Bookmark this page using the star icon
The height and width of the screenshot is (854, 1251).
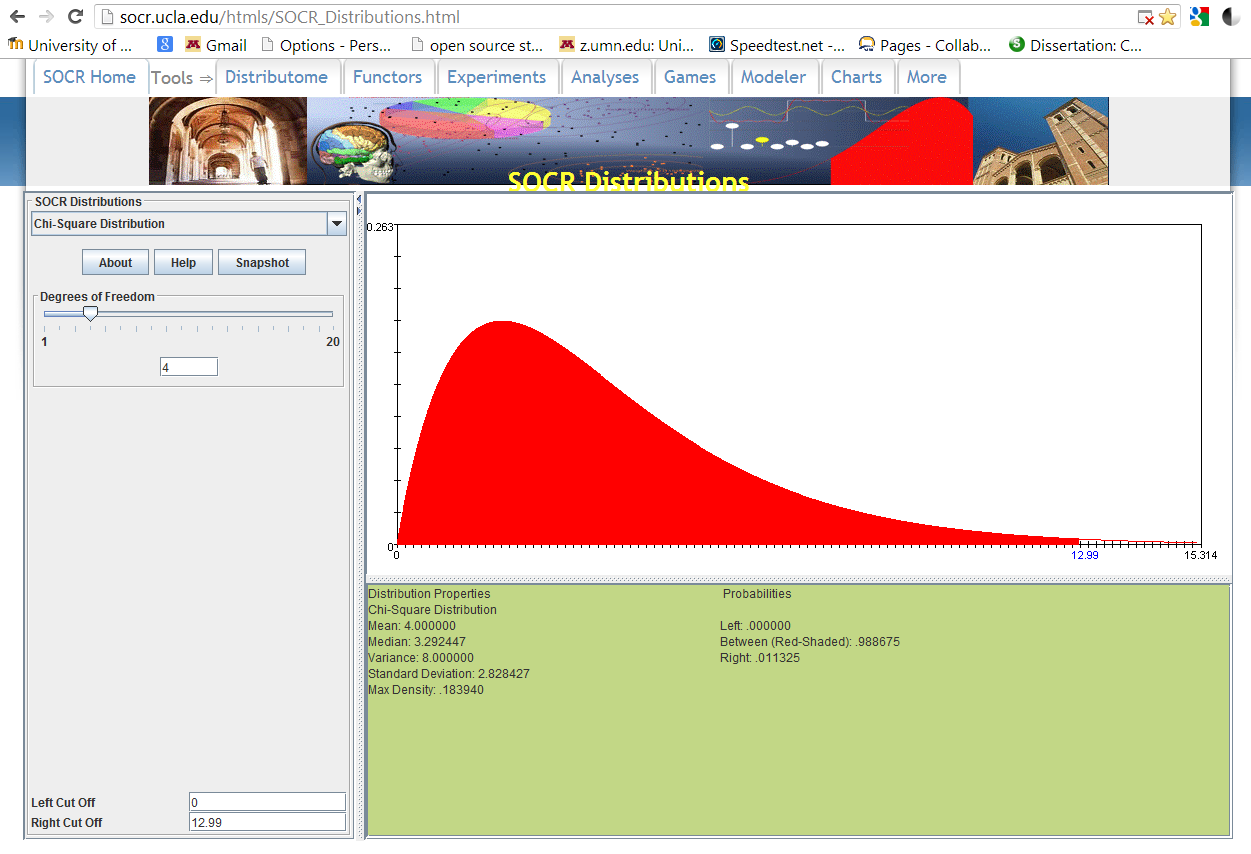pos(1167,17)
